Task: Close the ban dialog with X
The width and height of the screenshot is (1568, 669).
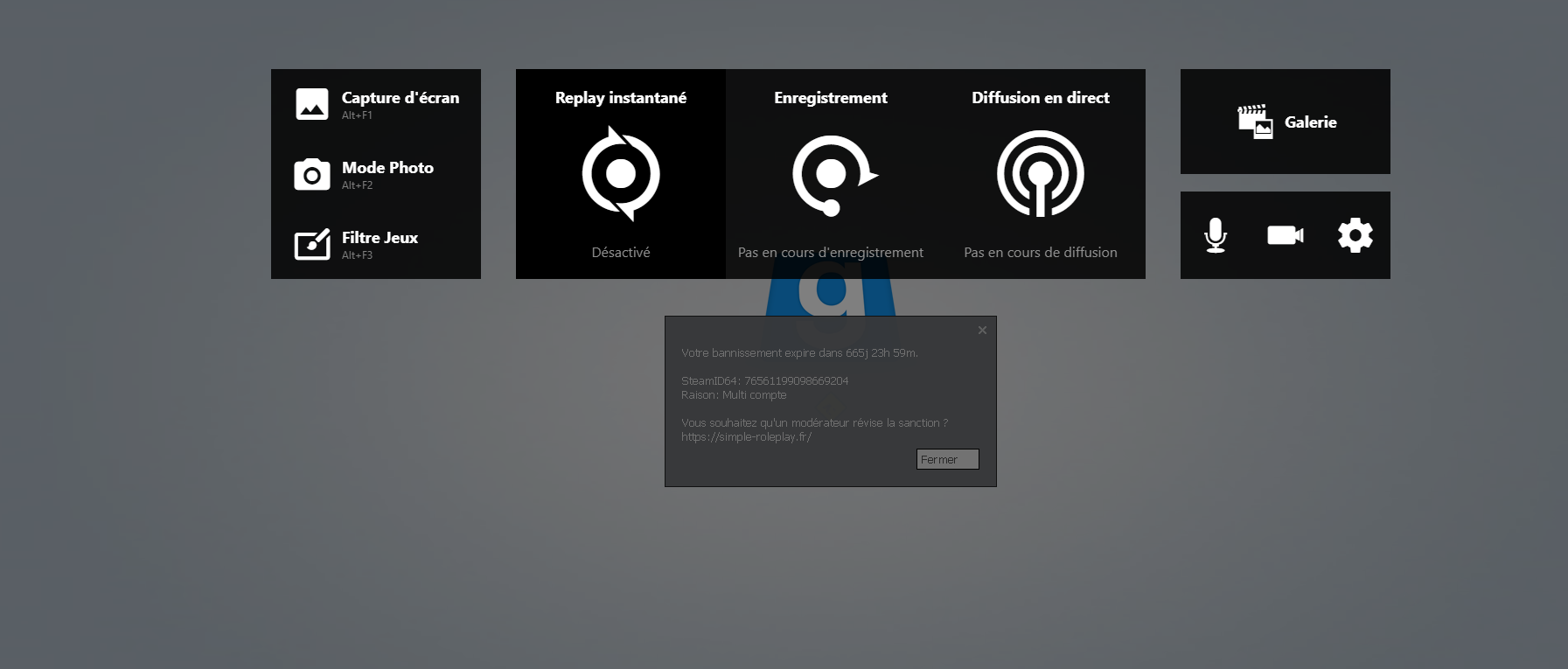Action: coord(982,330)
